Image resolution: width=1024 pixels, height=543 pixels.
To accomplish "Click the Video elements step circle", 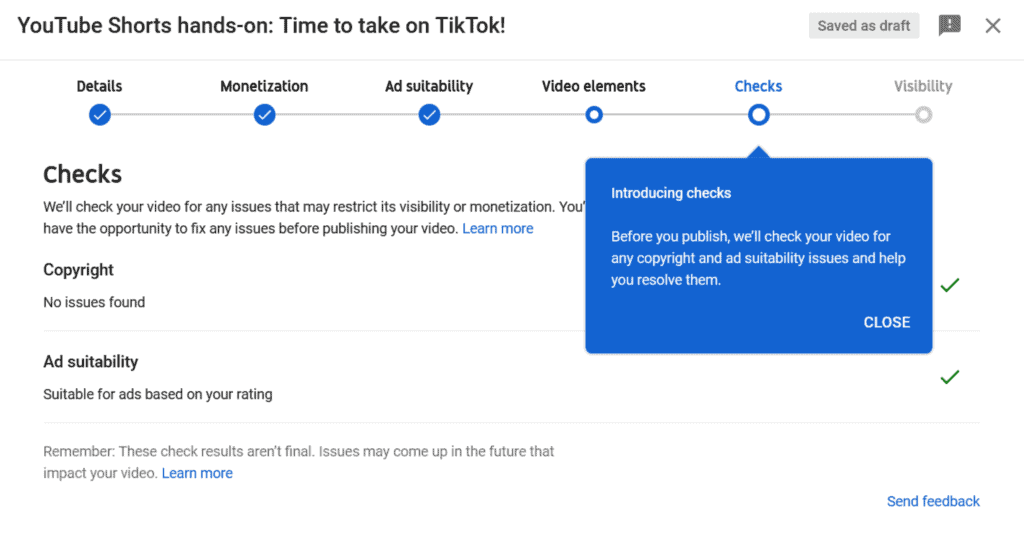I will pos(594,115).
